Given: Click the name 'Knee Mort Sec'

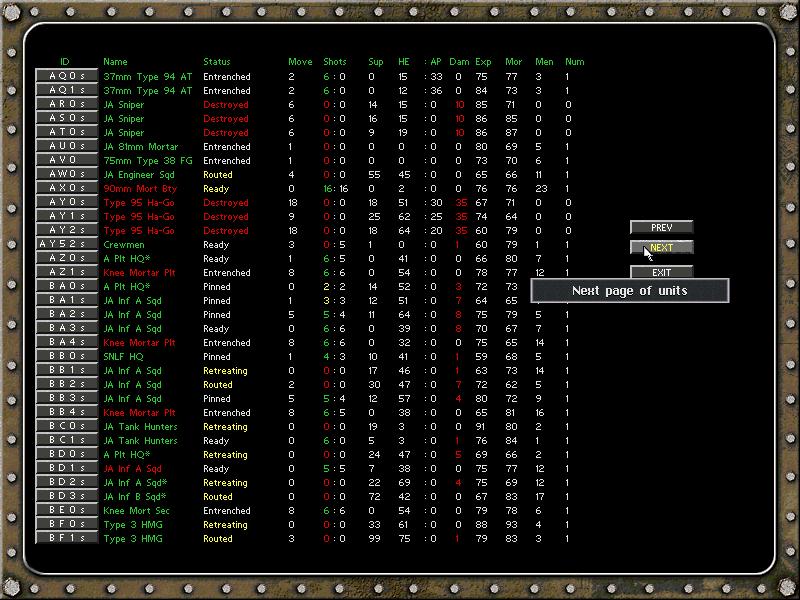Looking at the screenshot, I should click(136, 511).
